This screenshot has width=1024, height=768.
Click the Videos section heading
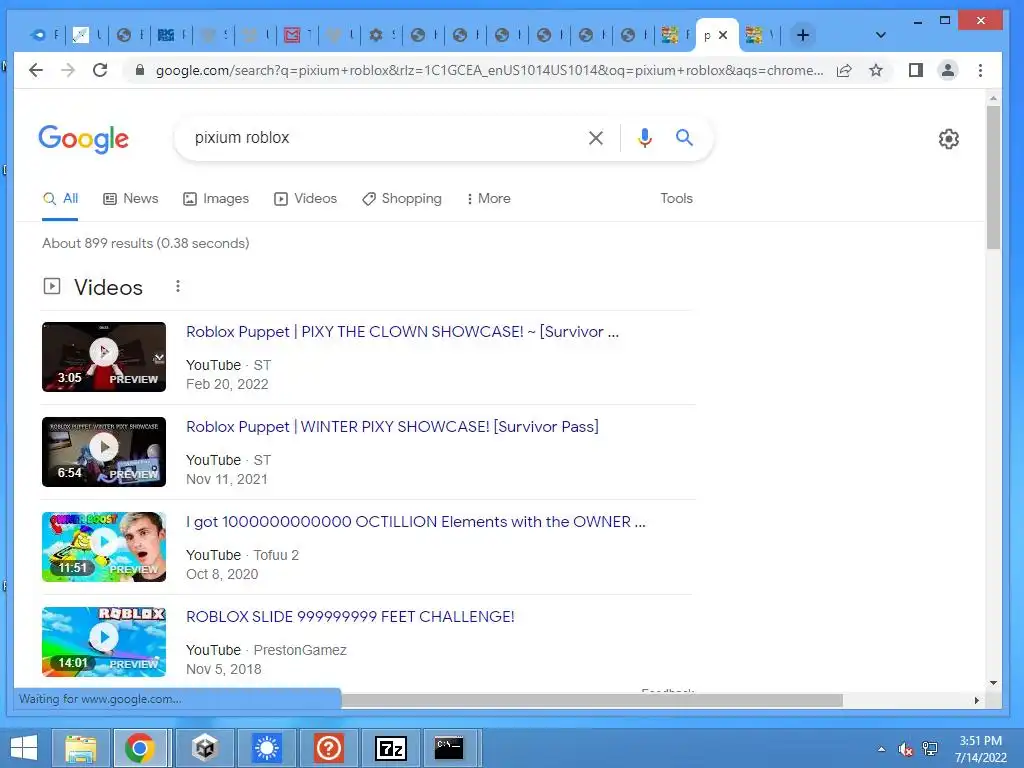click(108, 287)
